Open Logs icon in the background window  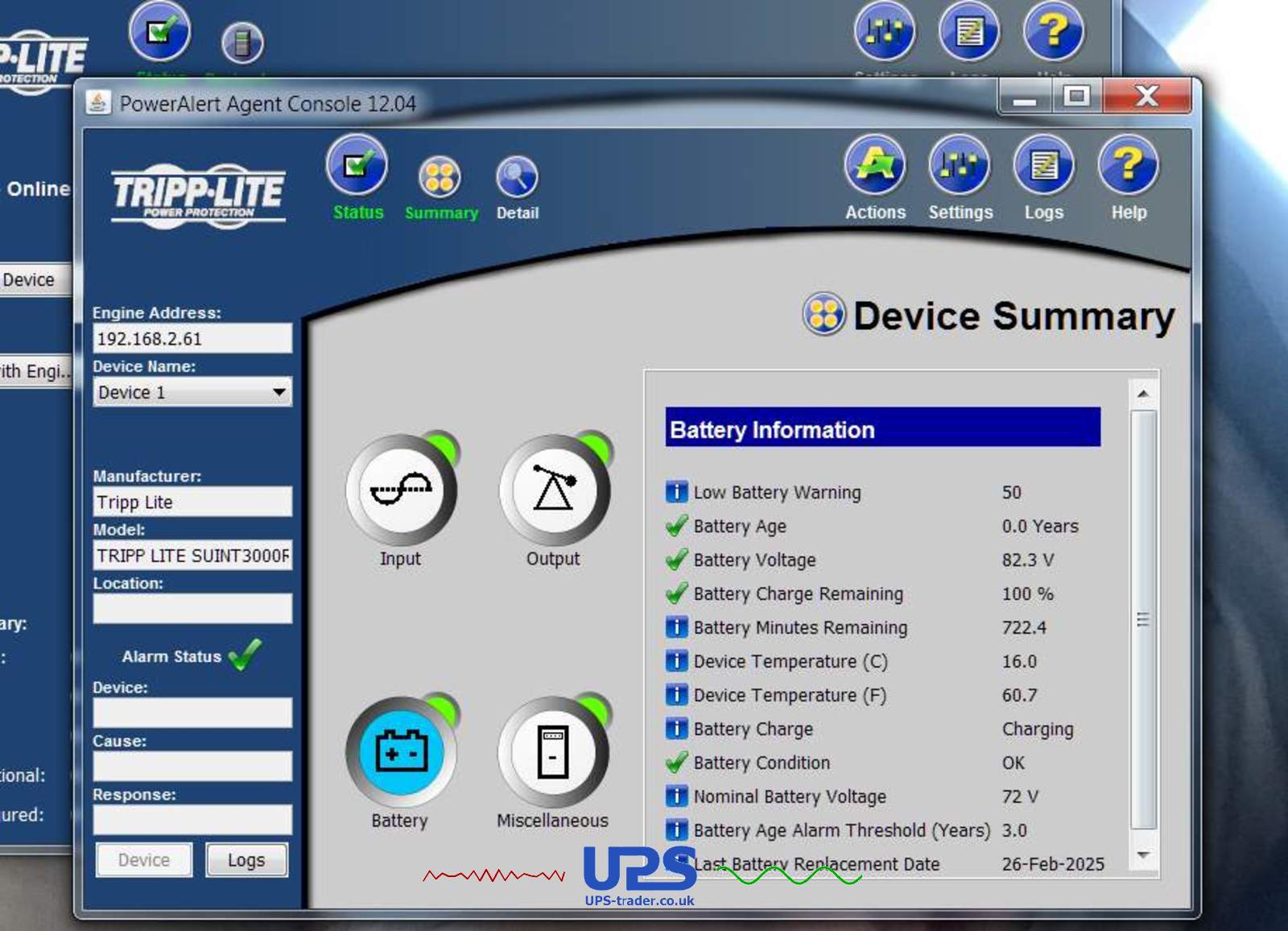coord(969,32)
